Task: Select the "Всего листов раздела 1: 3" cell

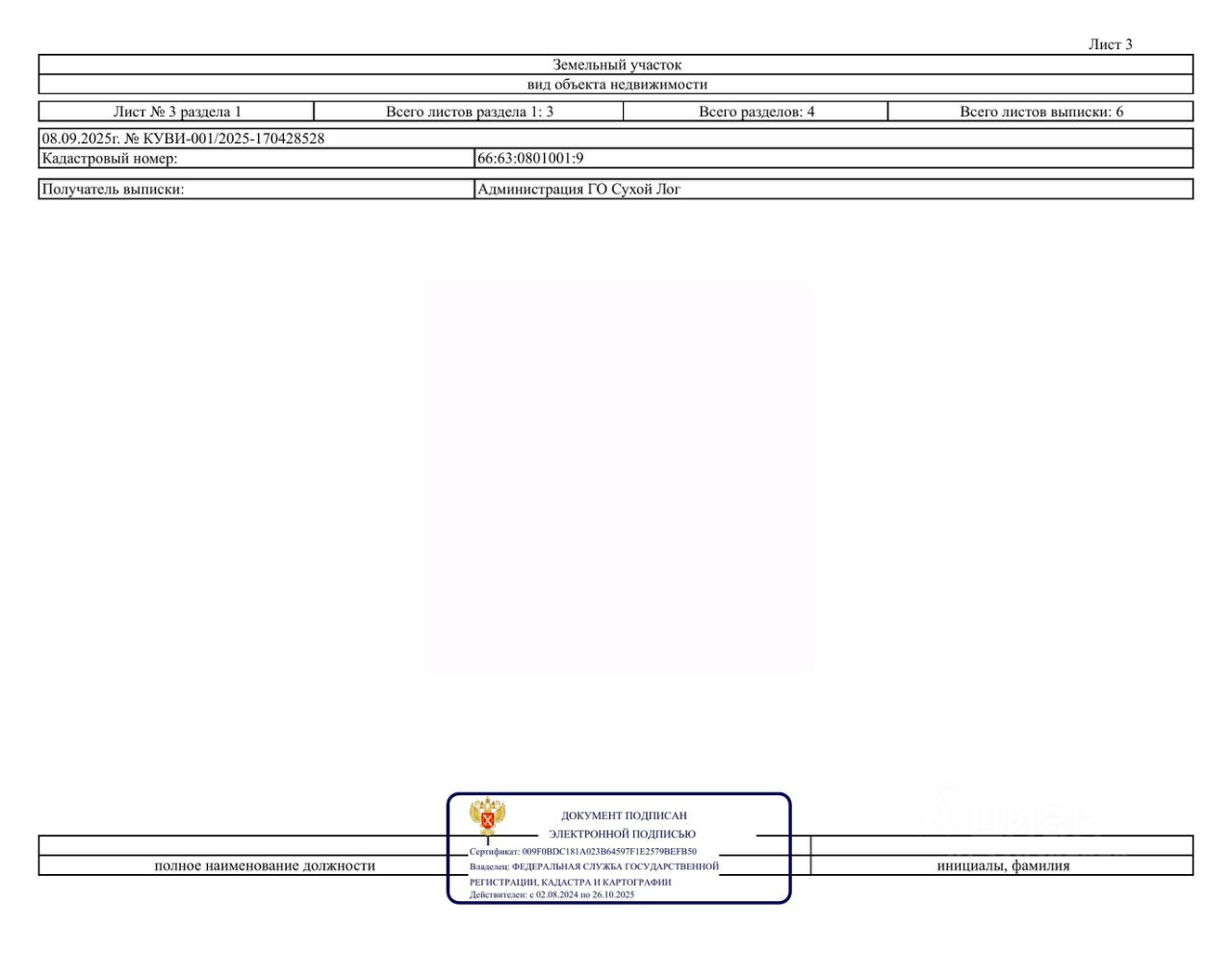Action: [470, 112]
